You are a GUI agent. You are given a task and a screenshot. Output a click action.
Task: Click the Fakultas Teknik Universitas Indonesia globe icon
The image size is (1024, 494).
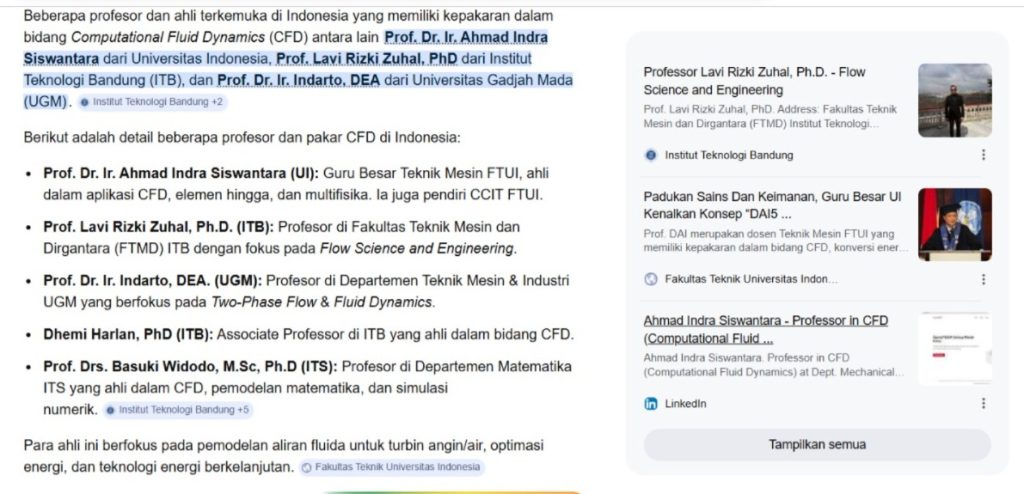click(x=650, y=279)
